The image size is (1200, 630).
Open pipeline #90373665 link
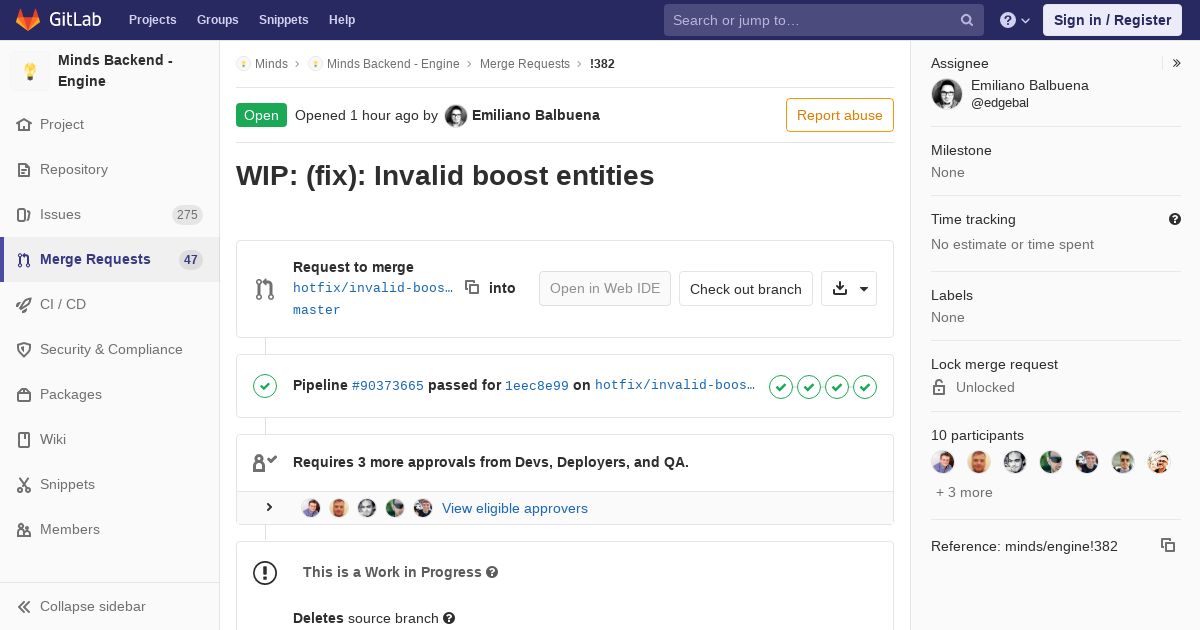388,385
